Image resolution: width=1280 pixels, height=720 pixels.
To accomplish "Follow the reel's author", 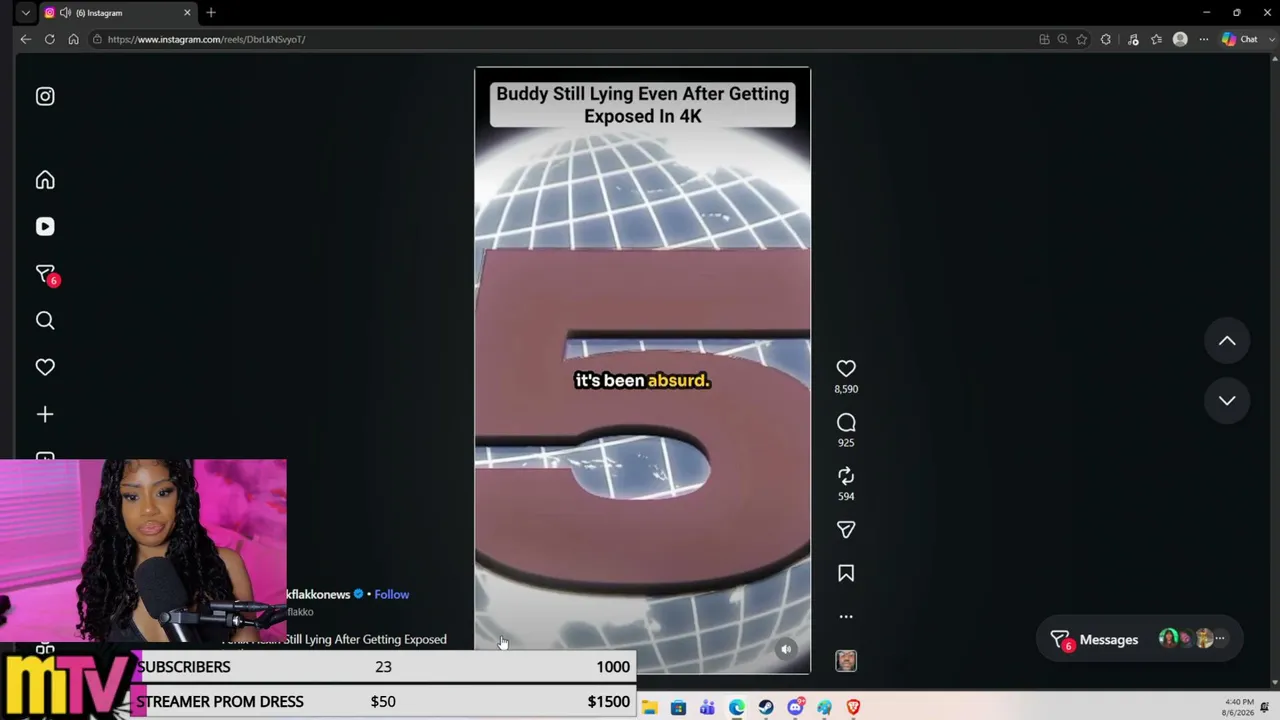I will [x=392, y=594].
